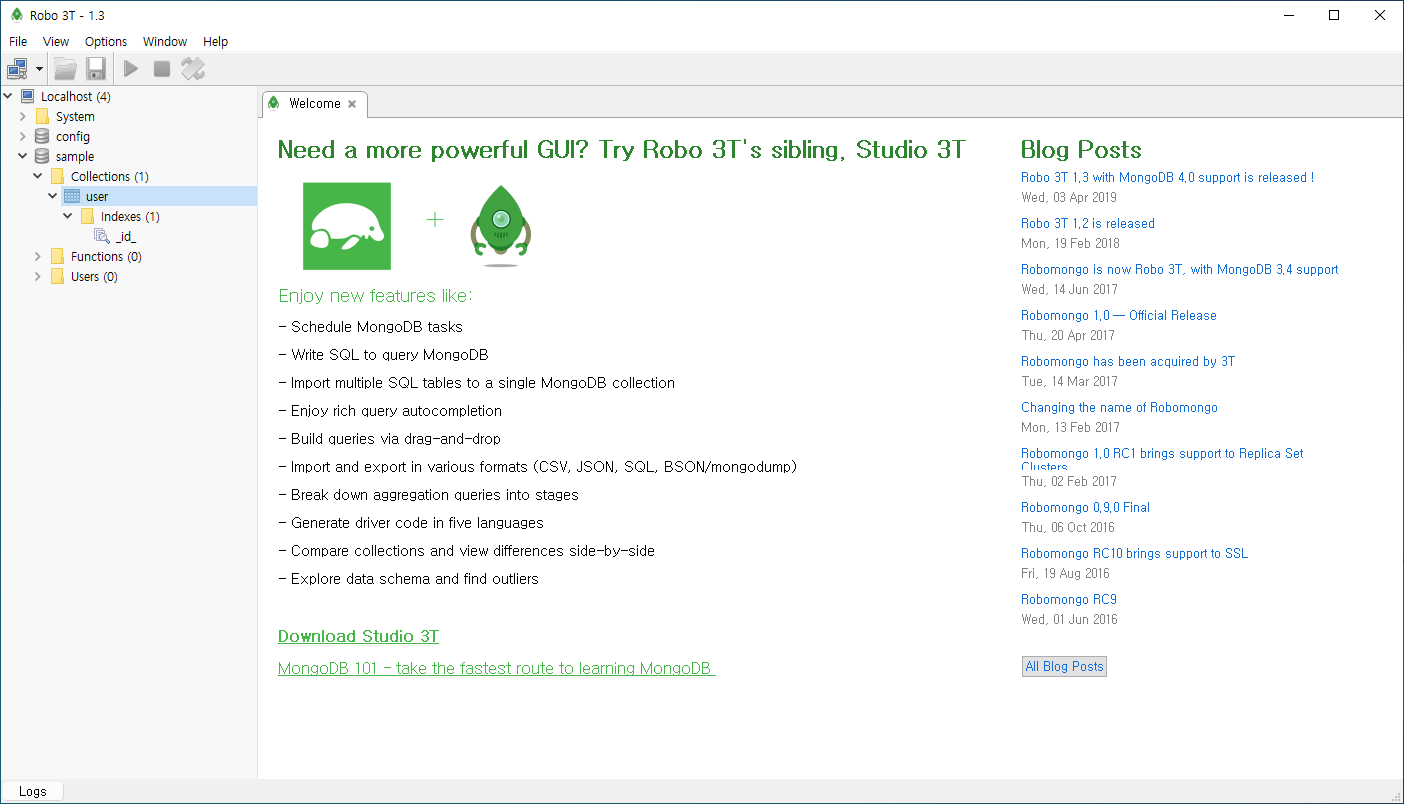
Task: Click the Functions folder icon
Action: click(x=57, y=256)
